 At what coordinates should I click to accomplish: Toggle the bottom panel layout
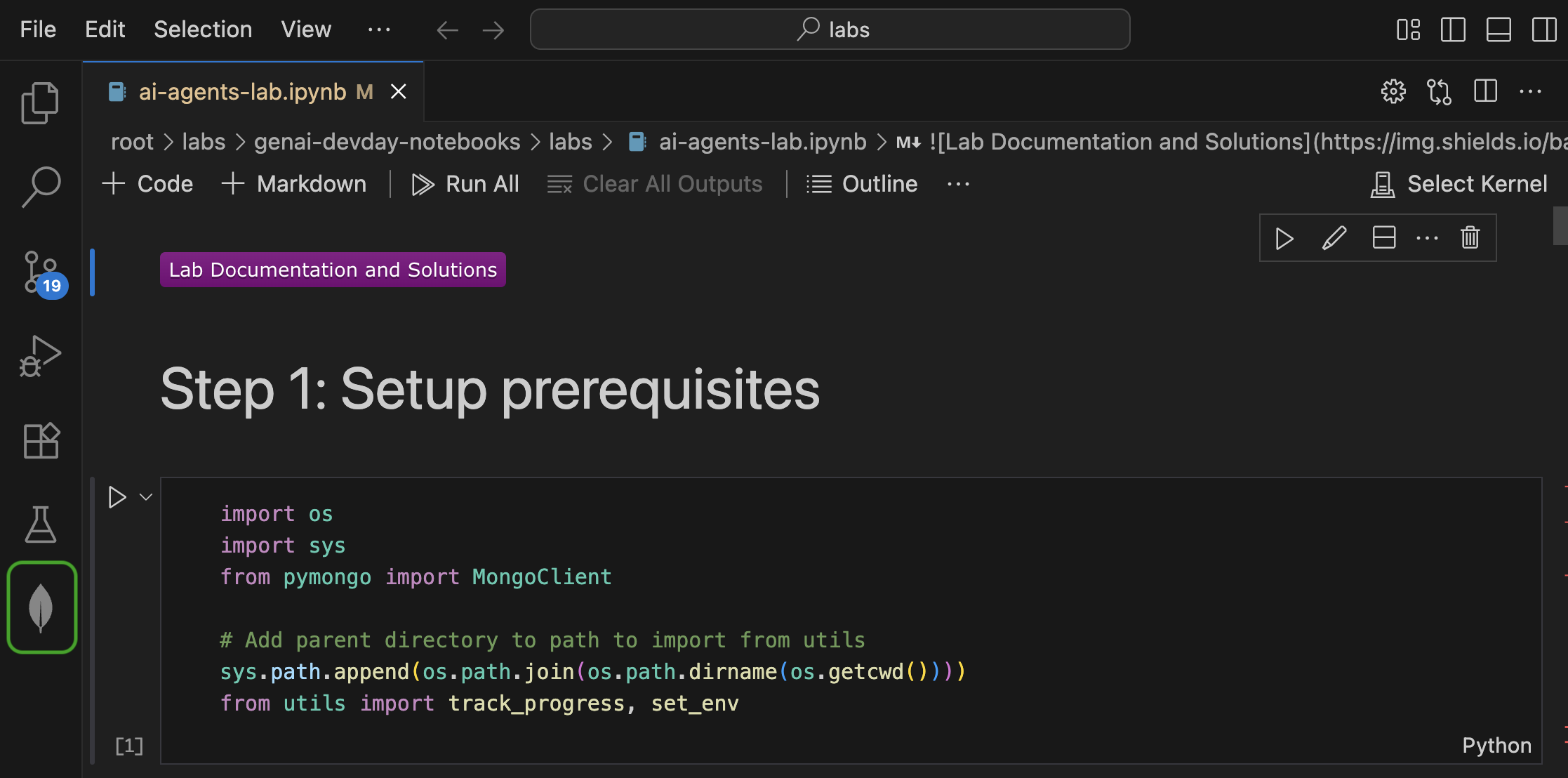1498,29
